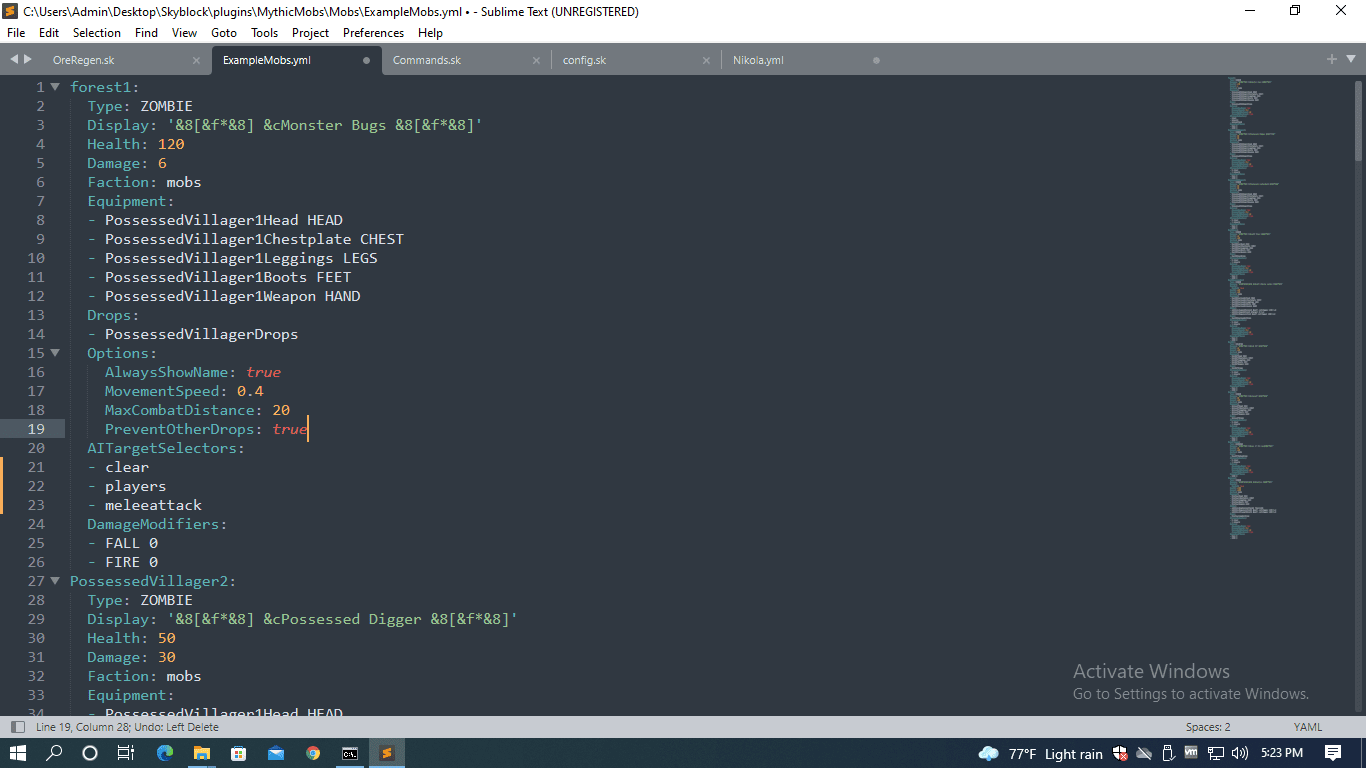Viewport: 1366px width, 768px height.
Task: Click the unsaved dot on ExampleMobs.yml tab
Action: [366, 60]
